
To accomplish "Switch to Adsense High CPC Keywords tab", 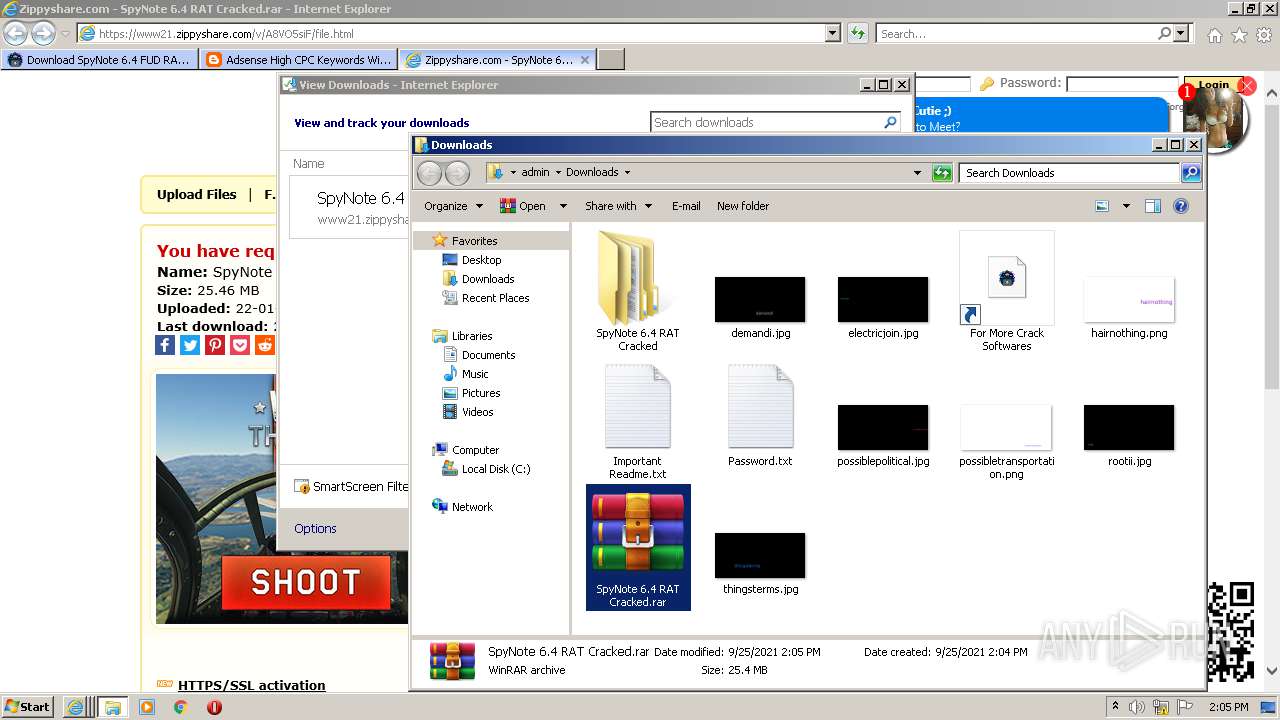I will click(x=298, y=60).
